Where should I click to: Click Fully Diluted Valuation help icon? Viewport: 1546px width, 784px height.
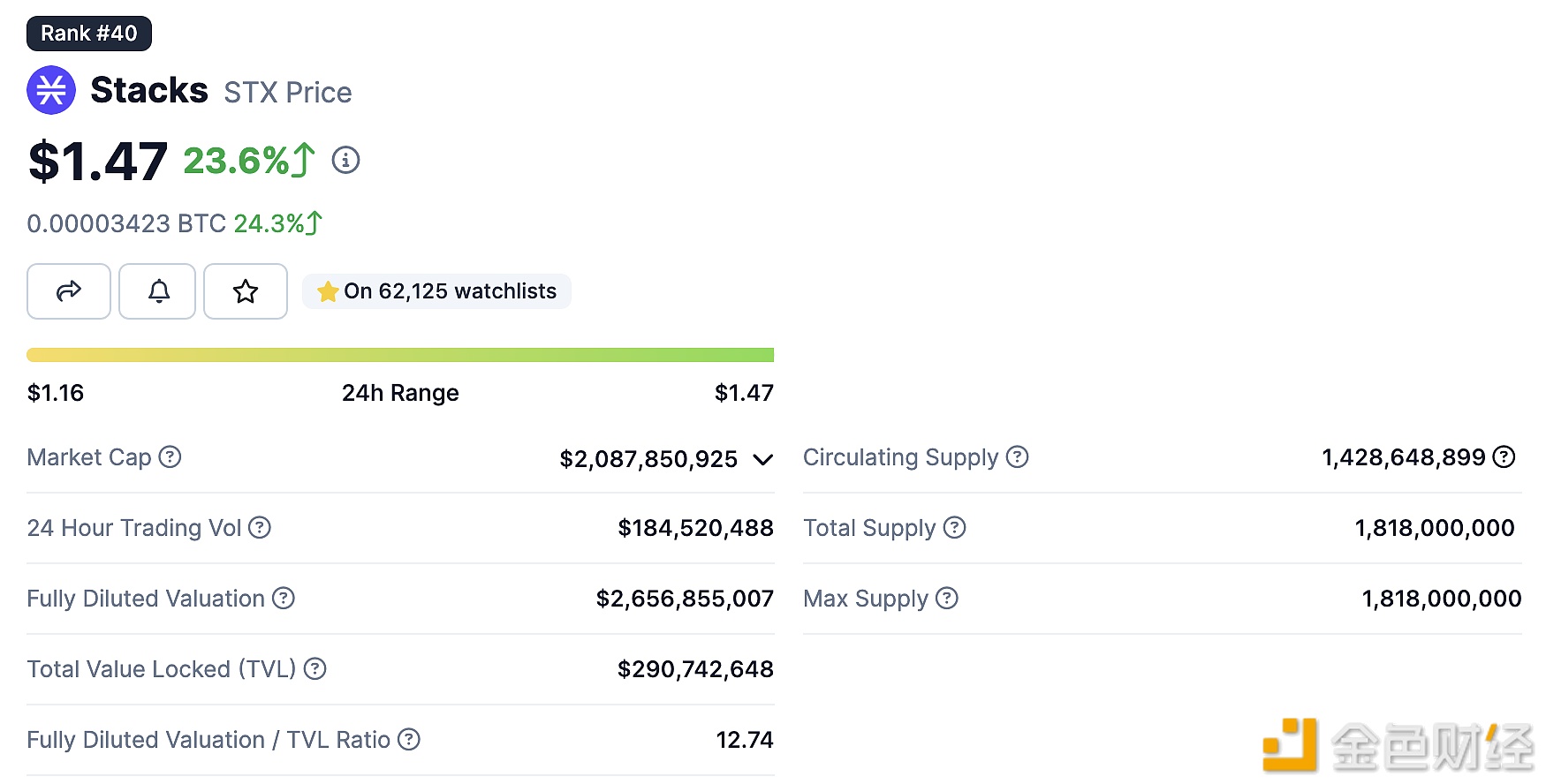coord(284,598)
